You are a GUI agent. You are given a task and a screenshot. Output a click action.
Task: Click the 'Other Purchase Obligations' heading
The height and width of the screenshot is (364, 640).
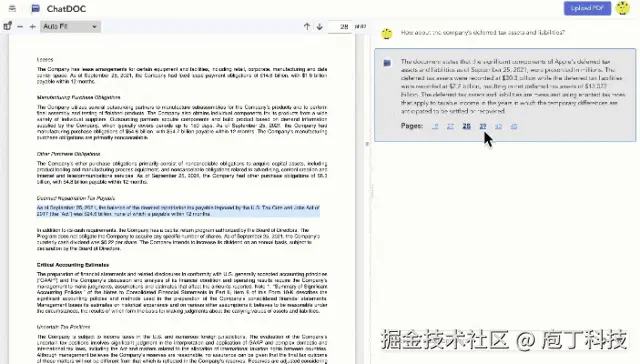pos(69,154)
